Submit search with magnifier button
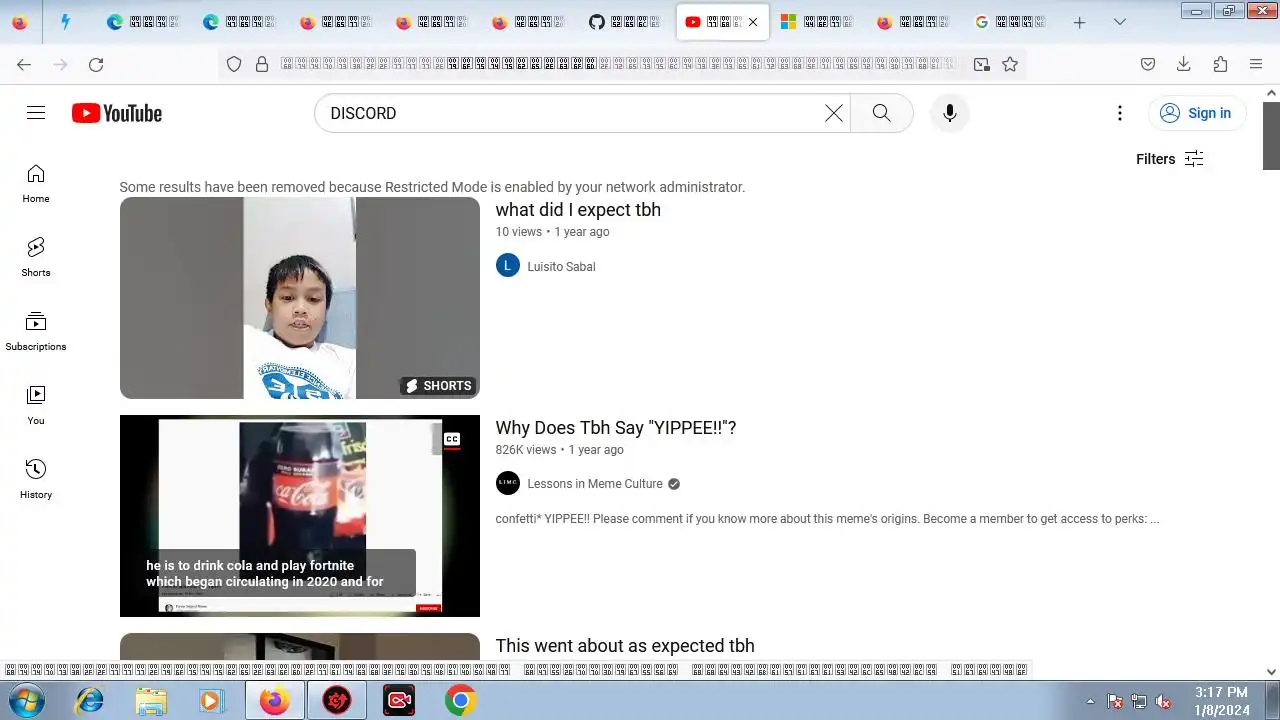This screenshot has width=1280, height=720. [x=881, y=113]
